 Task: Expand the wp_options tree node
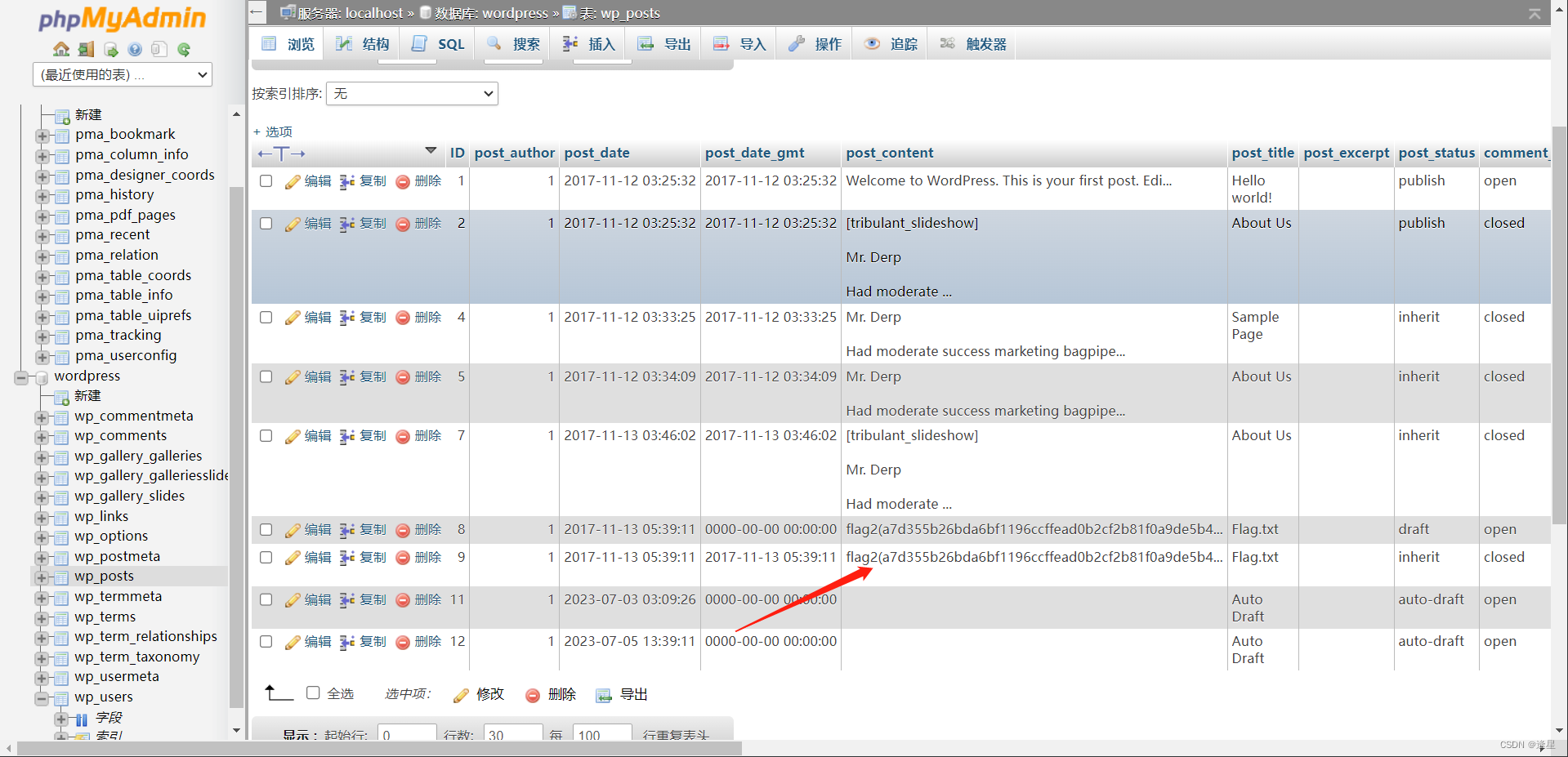pyautogui.click(x=42, y=537)
